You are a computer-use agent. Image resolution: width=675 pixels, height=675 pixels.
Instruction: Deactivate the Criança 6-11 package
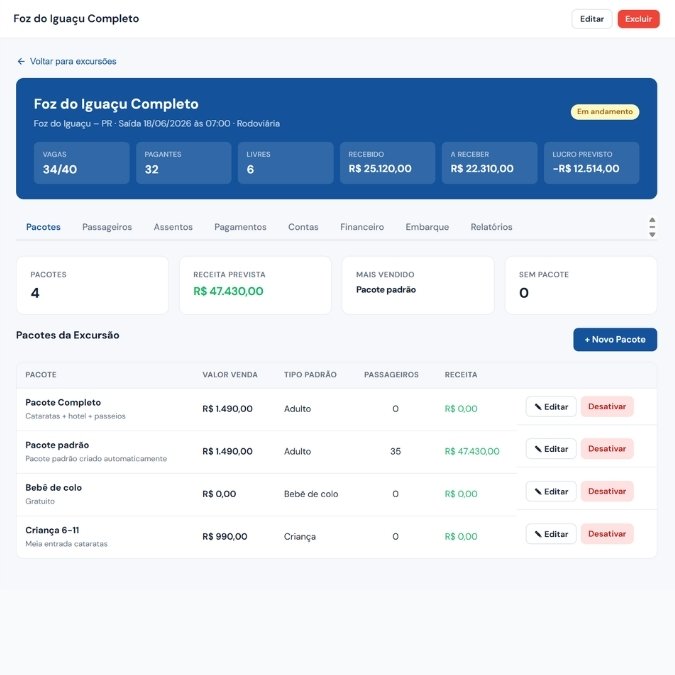(x=607, y=534)
